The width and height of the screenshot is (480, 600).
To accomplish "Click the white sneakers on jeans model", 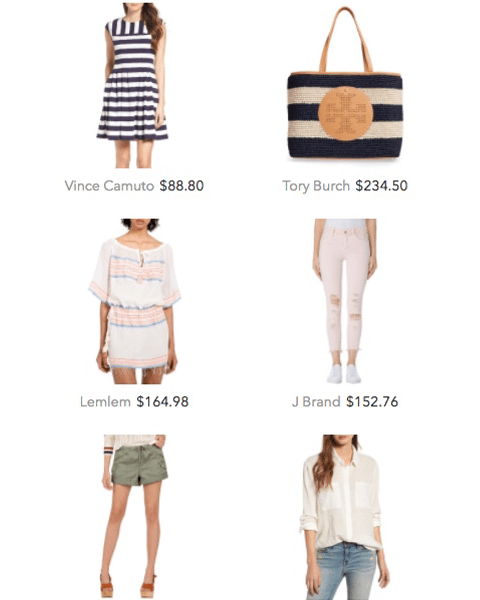I will click(x=344, y=374).
